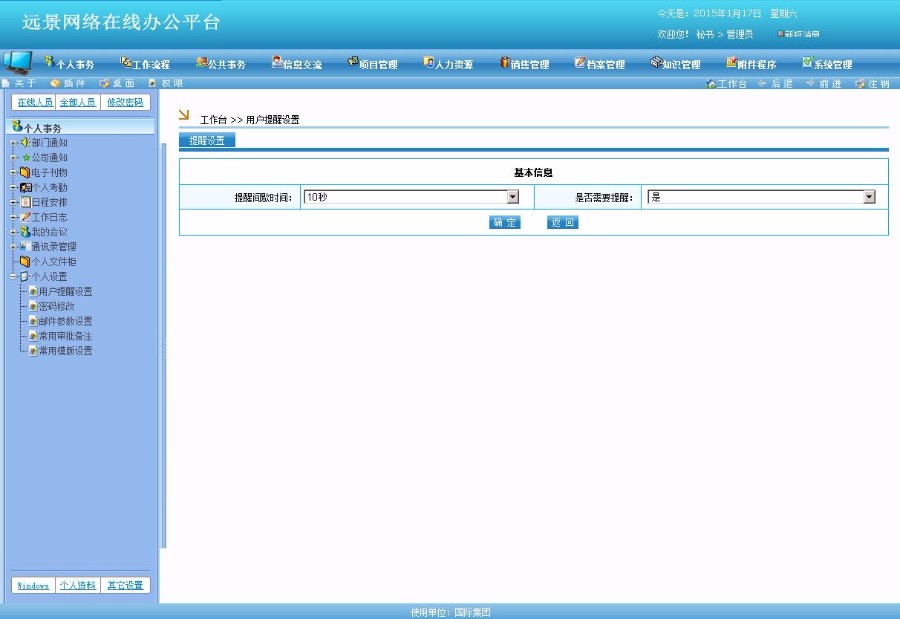Select 常用审批备注 in the tree

65,336
